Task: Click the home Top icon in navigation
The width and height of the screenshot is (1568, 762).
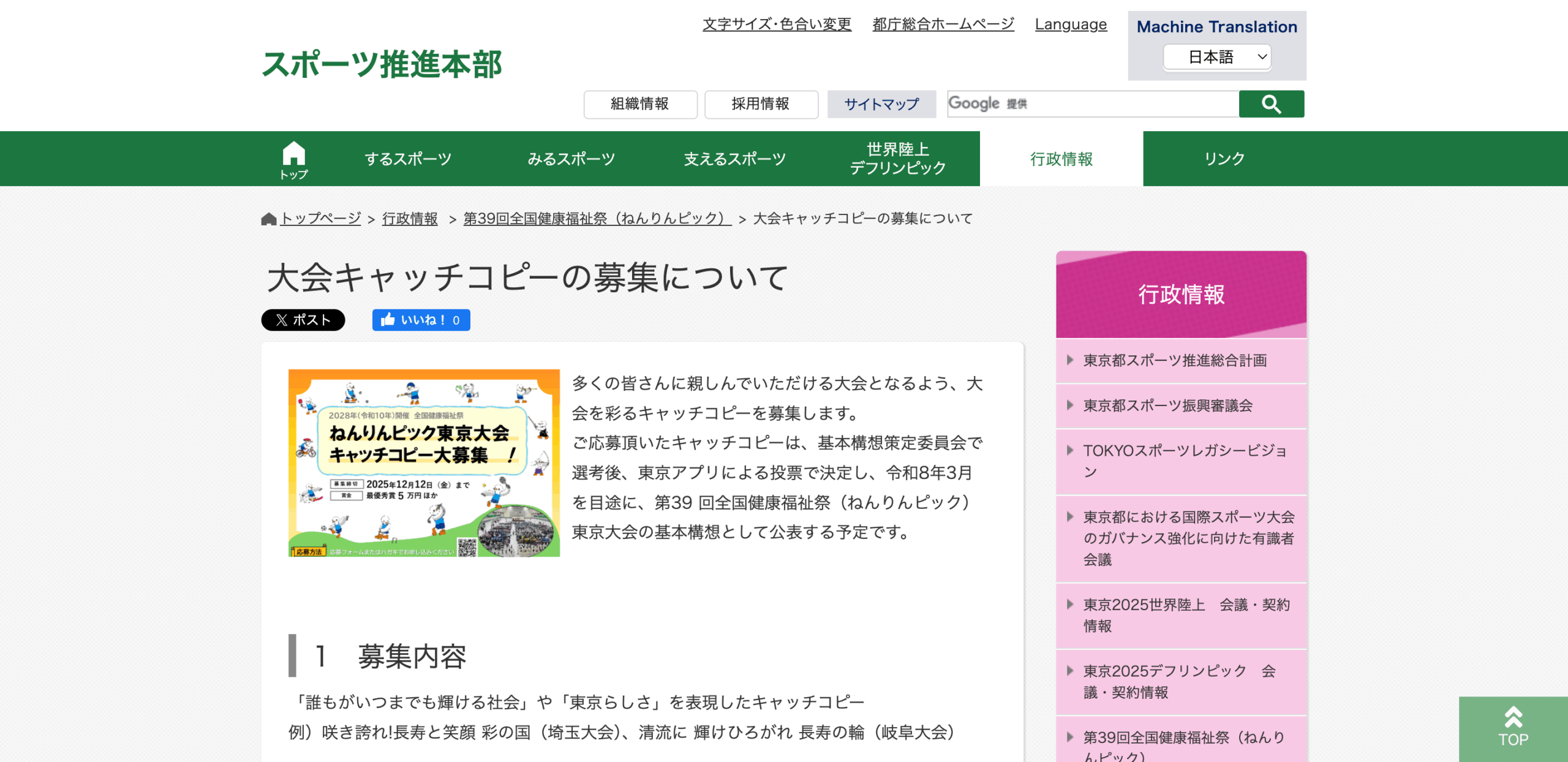Action: click(x=293, y=159)
